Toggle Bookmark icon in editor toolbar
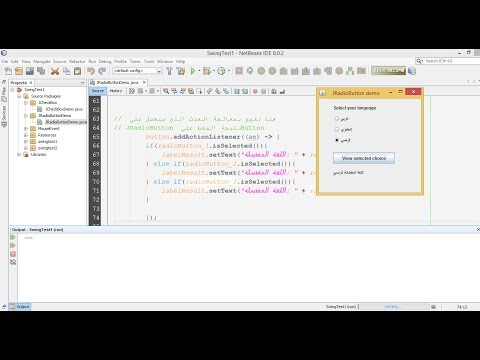480x360 pixels. 226,91
